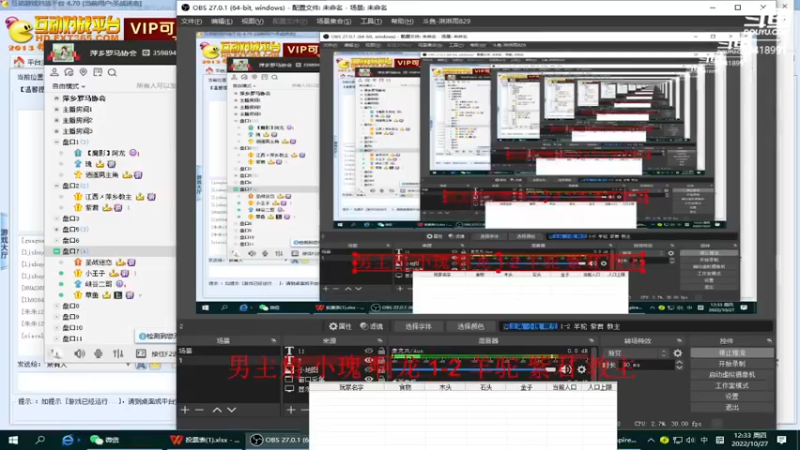Screen dimensions: 800x450
Task: Adjust the transition duration stepper arrows
Action: (x=679, y=365)
